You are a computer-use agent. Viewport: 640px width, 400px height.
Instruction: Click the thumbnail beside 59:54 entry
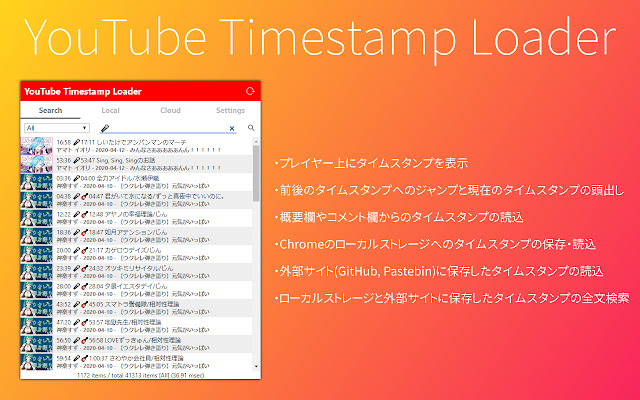click(x=37, y=362)
